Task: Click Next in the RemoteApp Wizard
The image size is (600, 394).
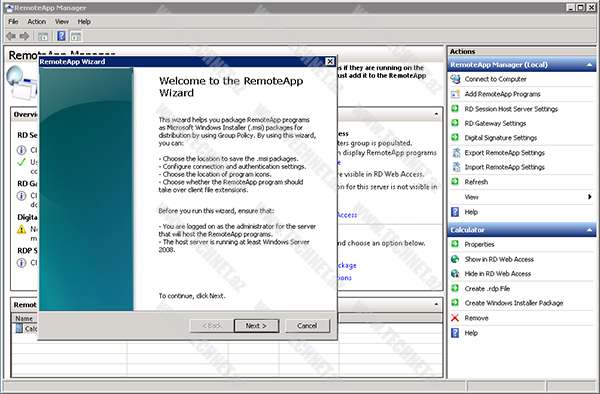Action: click(256, 326)
